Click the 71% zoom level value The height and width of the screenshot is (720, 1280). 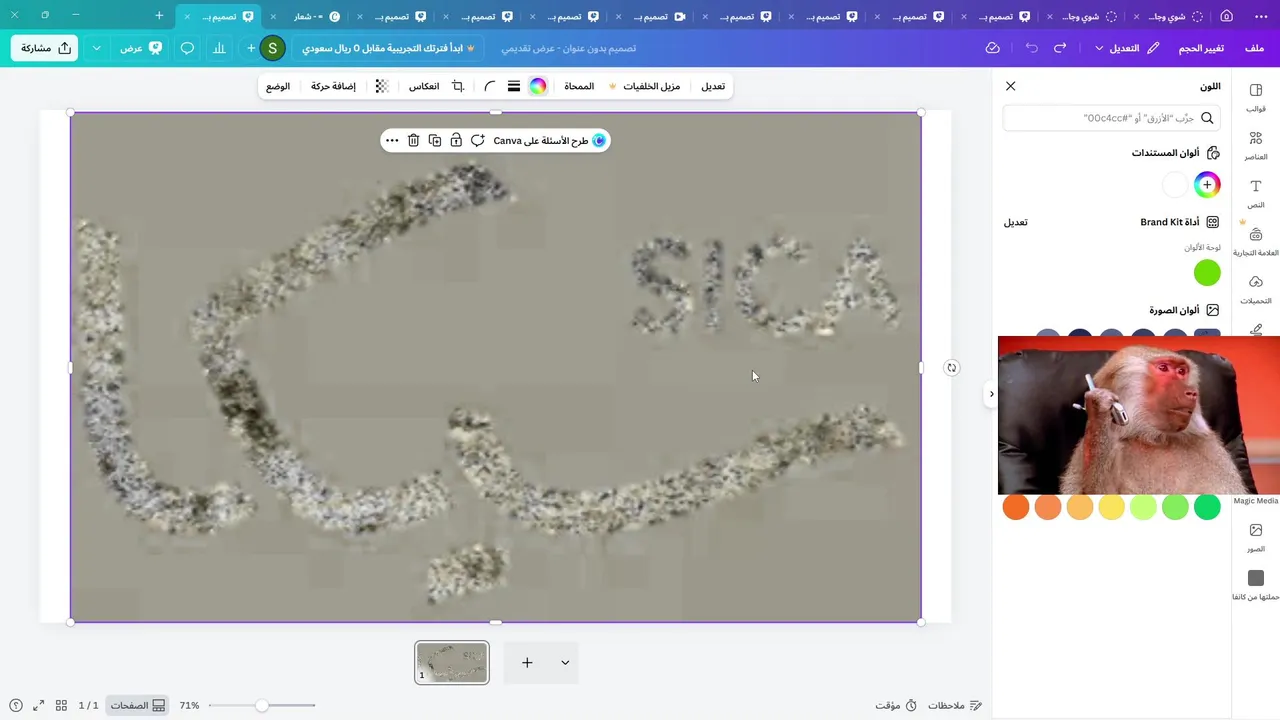[189, 705]
